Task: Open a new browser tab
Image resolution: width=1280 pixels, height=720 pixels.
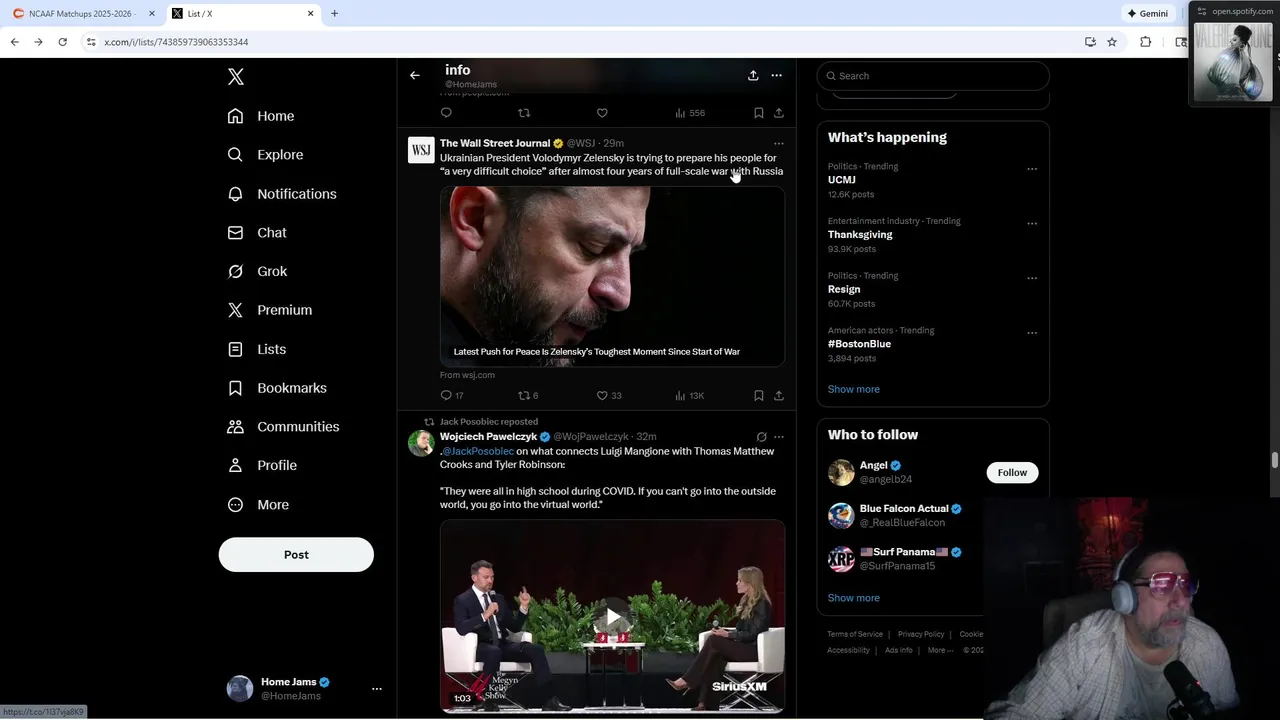Action: click(x=334, y=14)
